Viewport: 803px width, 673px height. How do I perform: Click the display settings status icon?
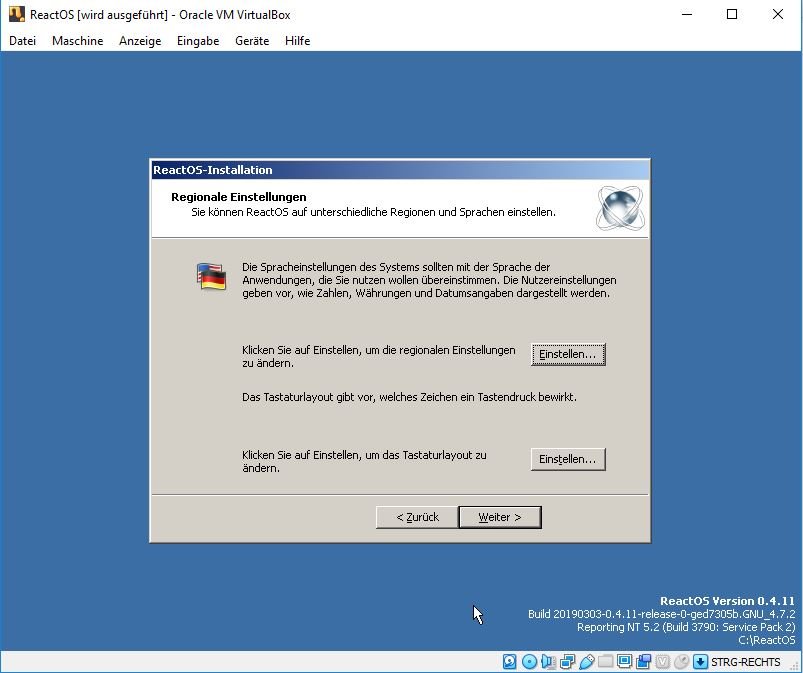pos(624,661)
